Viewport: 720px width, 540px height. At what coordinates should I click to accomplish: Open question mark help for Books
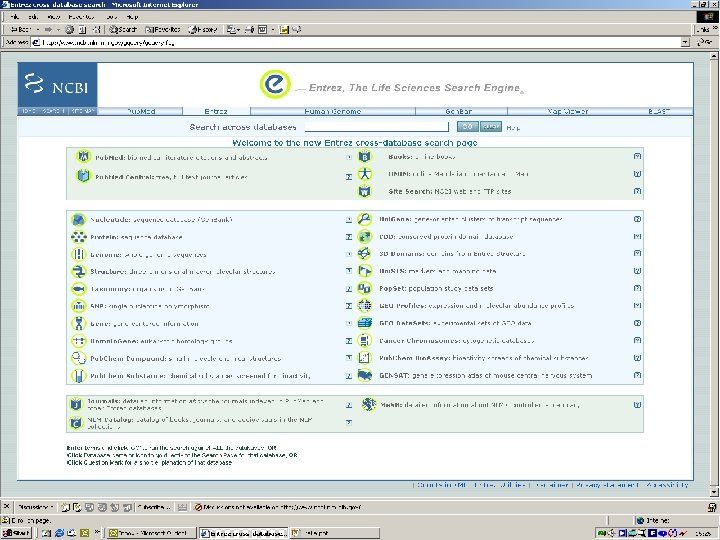637,157
